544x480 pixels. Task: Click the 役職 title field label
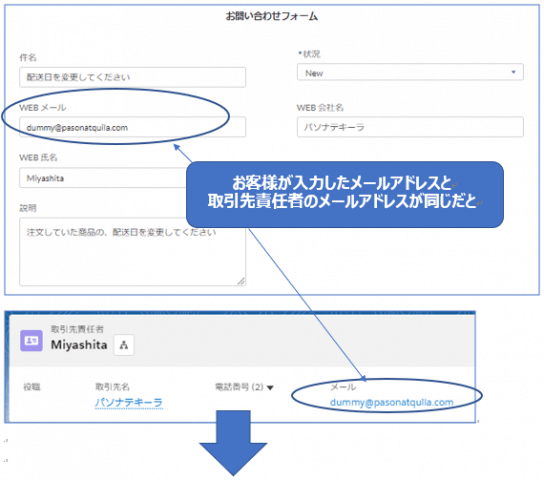32,387
